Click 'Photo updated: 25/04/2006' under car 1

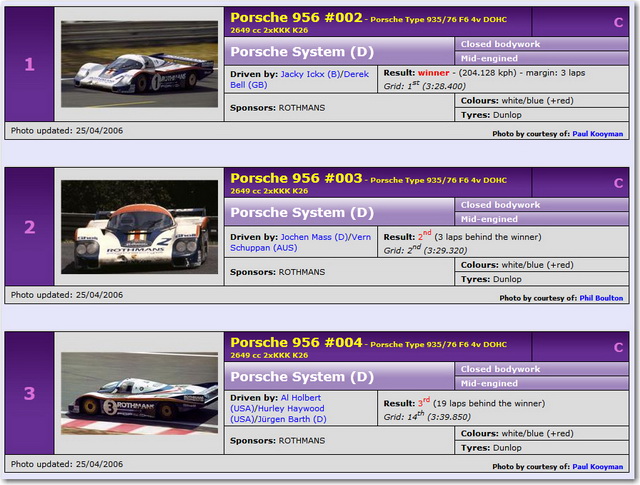point(67,131)
